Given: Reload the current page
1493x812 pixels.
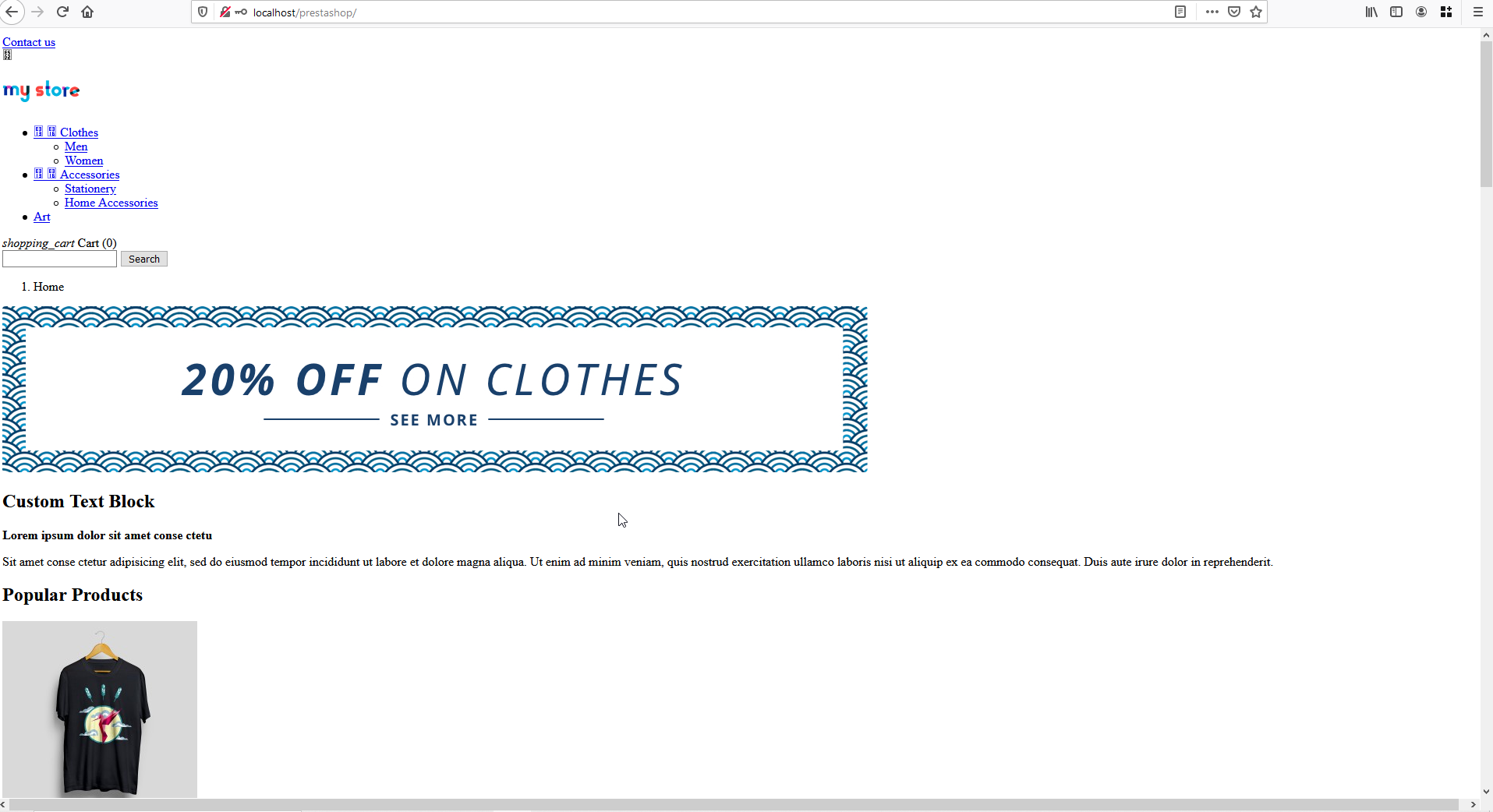Looking at the screenshot, I should pyautogui.click(x=62, y=12).
